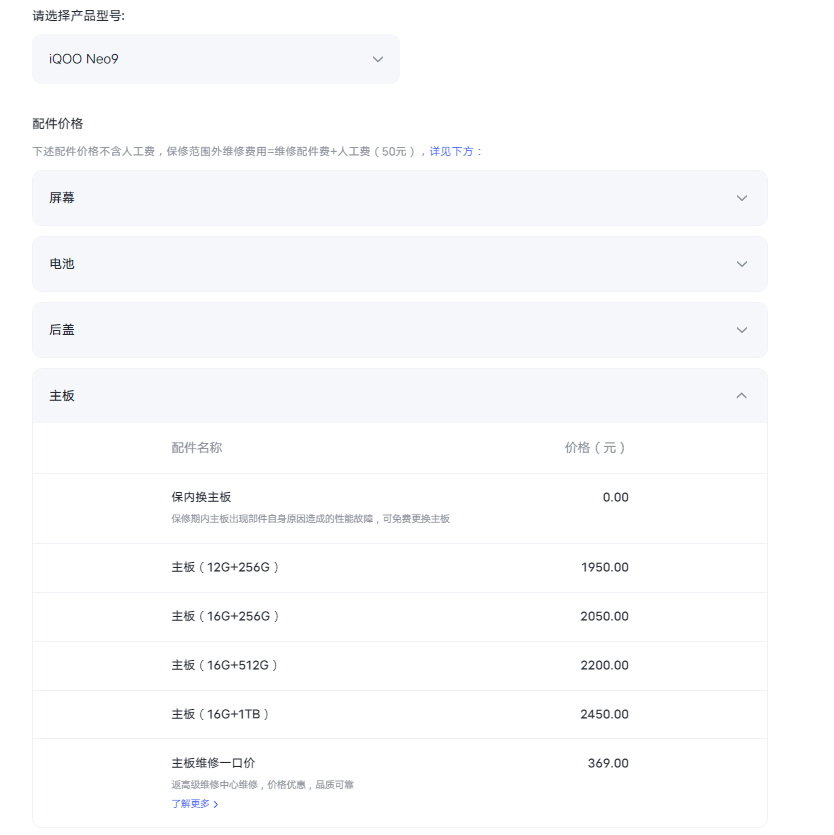The height and width of the screenshot is (835, 834).
Task: Expand the 后盖 price section
Action: (62, 330)
